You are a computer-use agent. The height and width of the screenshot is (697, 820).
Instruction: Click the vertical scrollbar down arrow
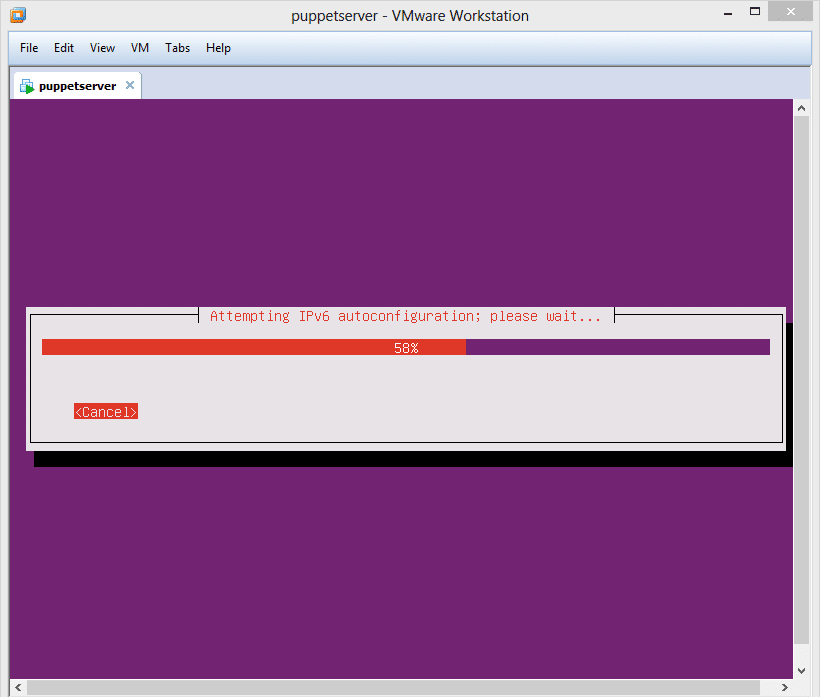click(801, 670)
